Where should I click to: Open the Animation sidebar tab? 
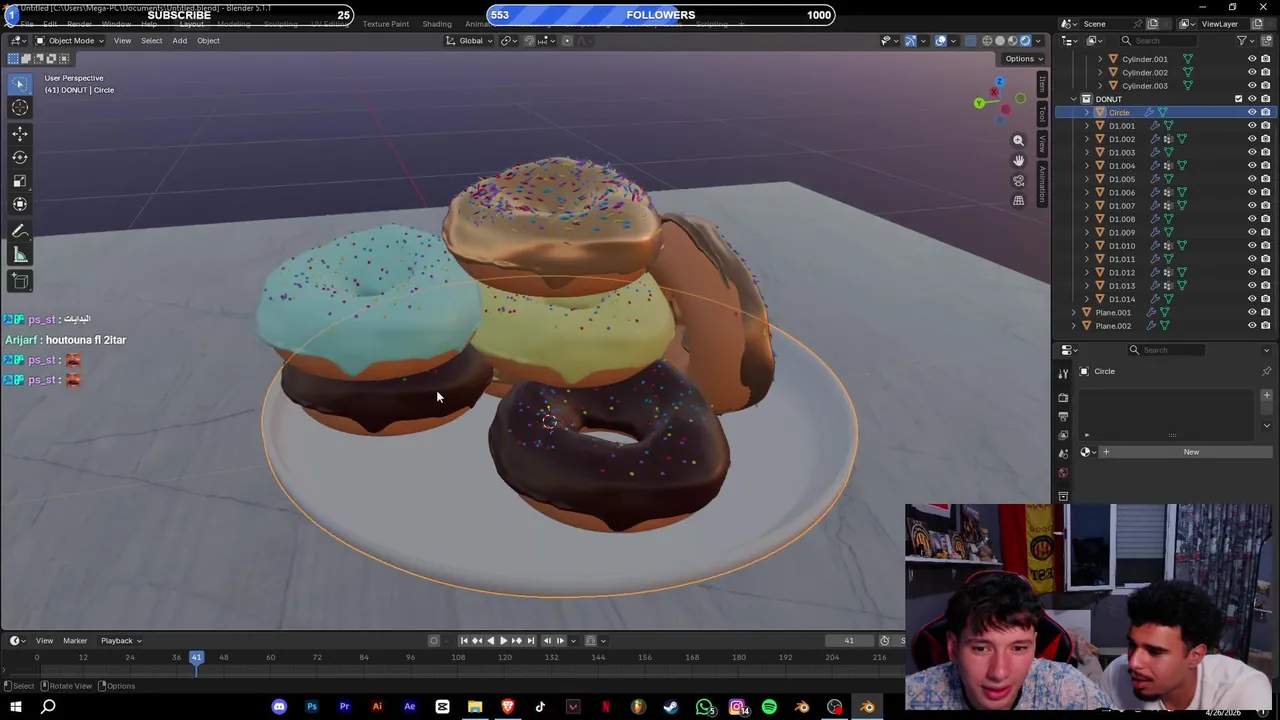click(1042, 184)
